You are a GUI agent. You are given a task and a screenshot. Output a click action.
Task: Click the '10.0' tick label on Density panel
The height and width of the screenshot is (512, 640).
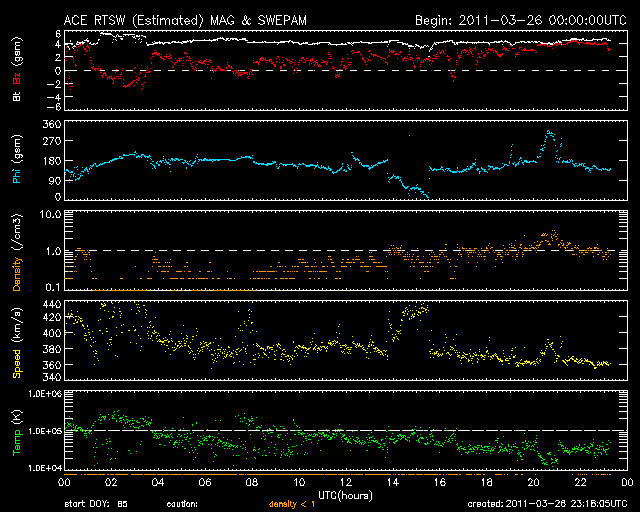pyautogui.click(x=50, y=214)
